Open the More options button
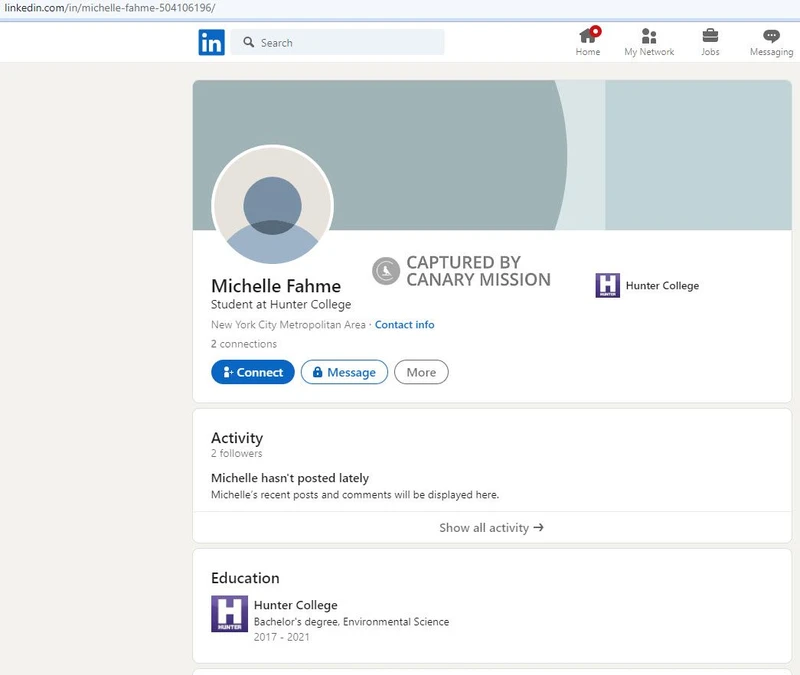The height and width of the screenshot is (675, 800). click(x=421, y=372)
